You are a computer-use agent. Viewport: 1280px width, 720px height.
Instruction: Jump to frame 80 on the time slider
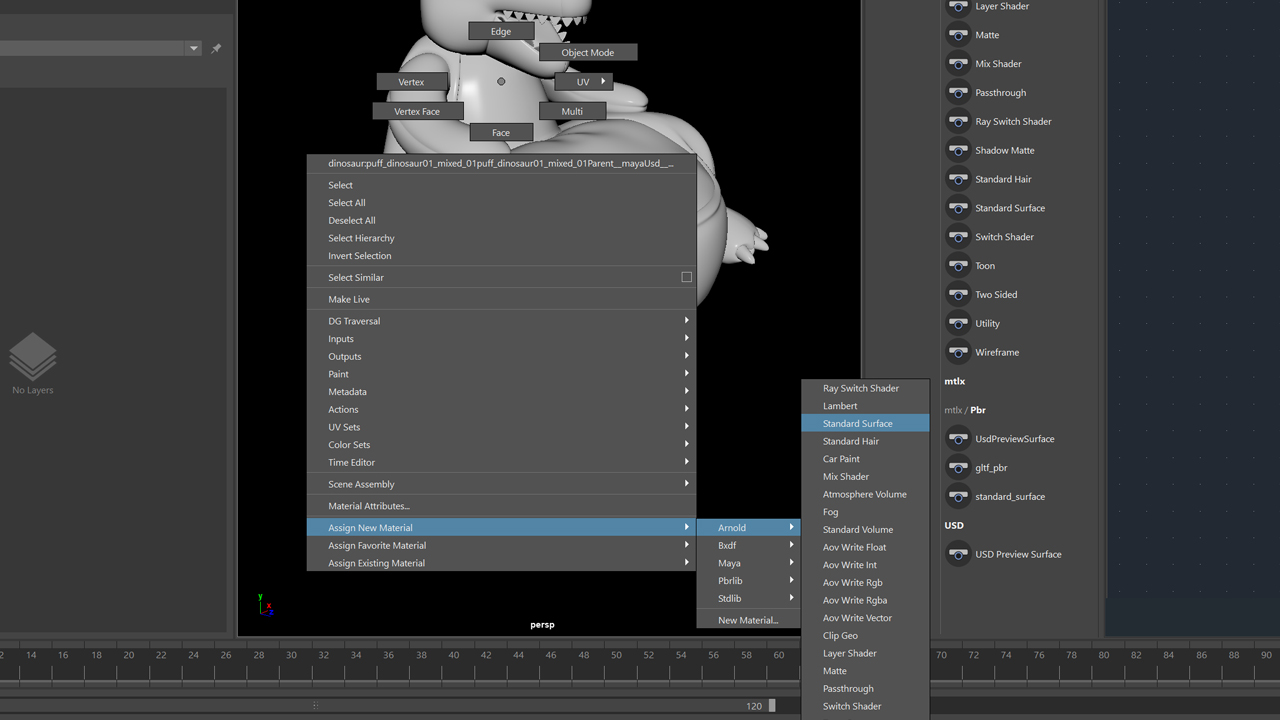[1104, 655]
